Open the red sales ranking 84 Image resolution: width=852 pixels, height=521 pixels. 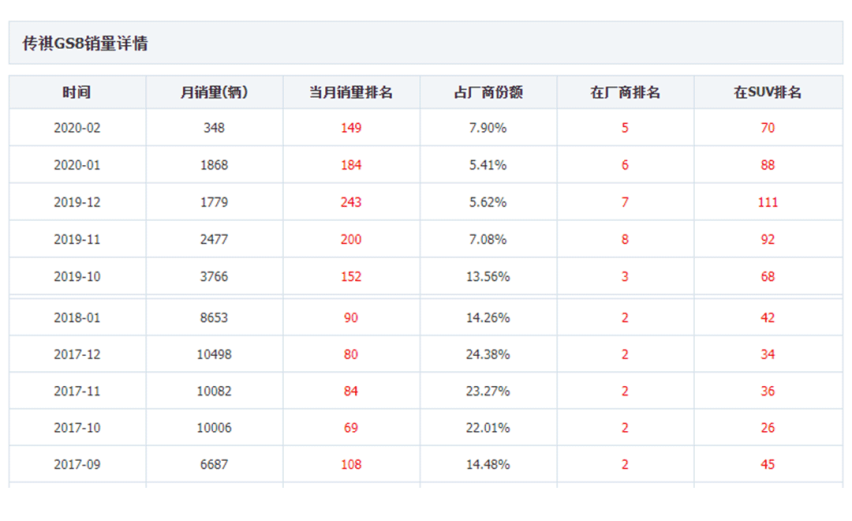point(351,391)
